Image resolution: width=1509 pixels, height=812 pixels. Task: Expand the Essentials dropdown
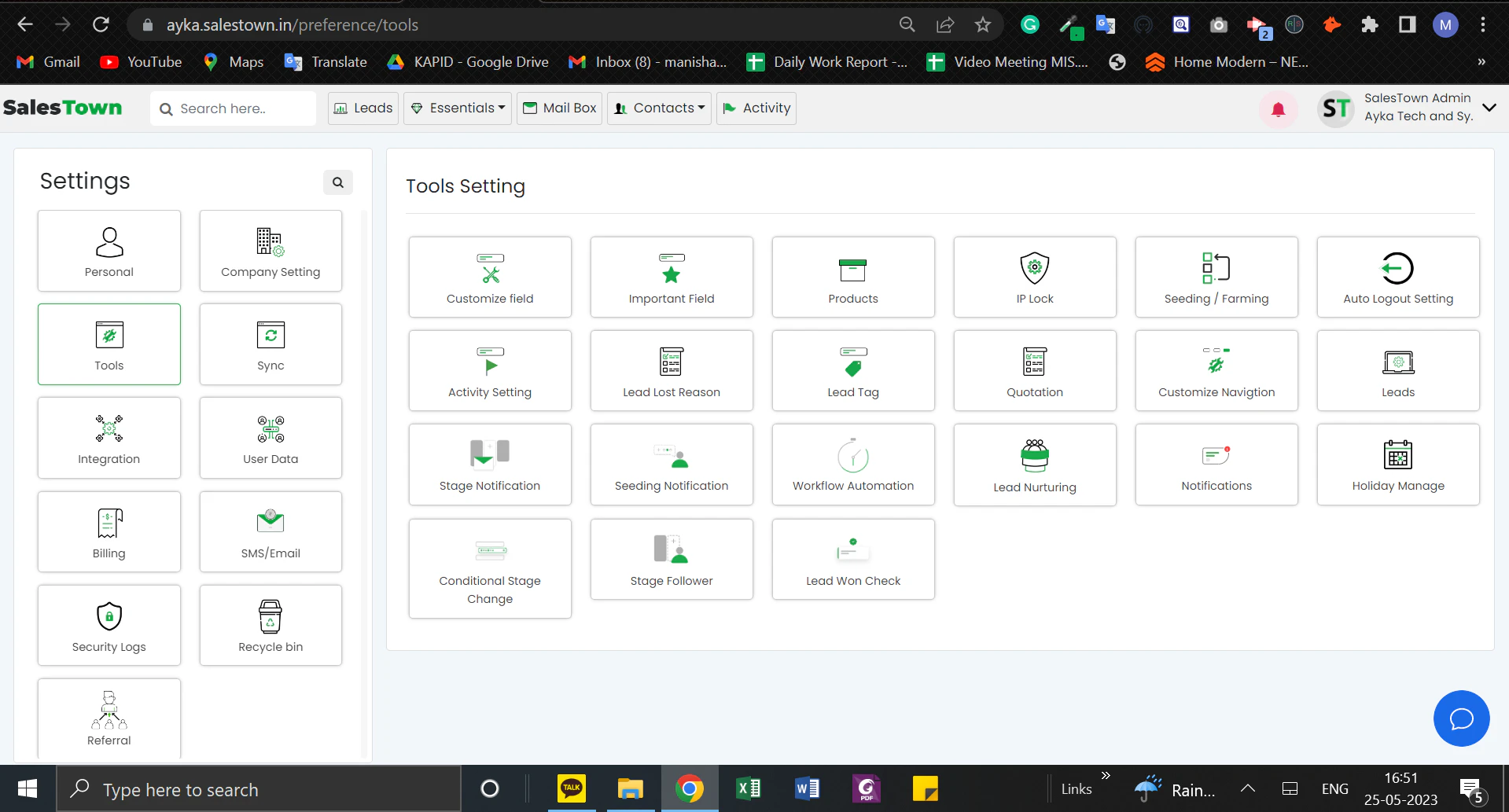pos(457,108)
